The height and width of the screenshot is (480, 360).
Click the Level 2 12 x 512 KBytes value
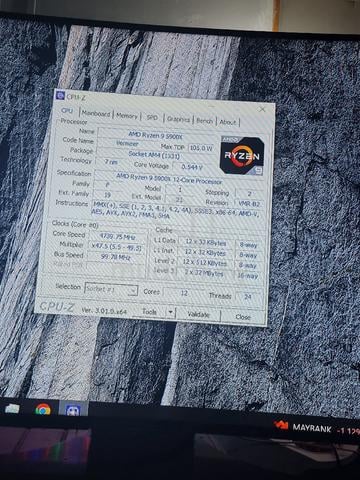click(x=204, y=263)
